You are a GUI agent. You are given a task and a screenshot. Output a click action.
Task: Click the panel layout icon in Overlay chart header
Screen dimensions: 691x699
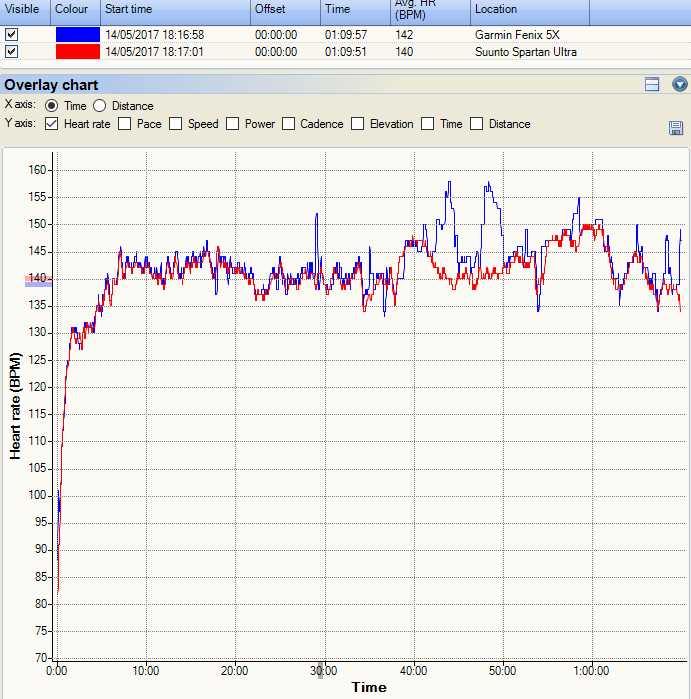pos(652,85)
